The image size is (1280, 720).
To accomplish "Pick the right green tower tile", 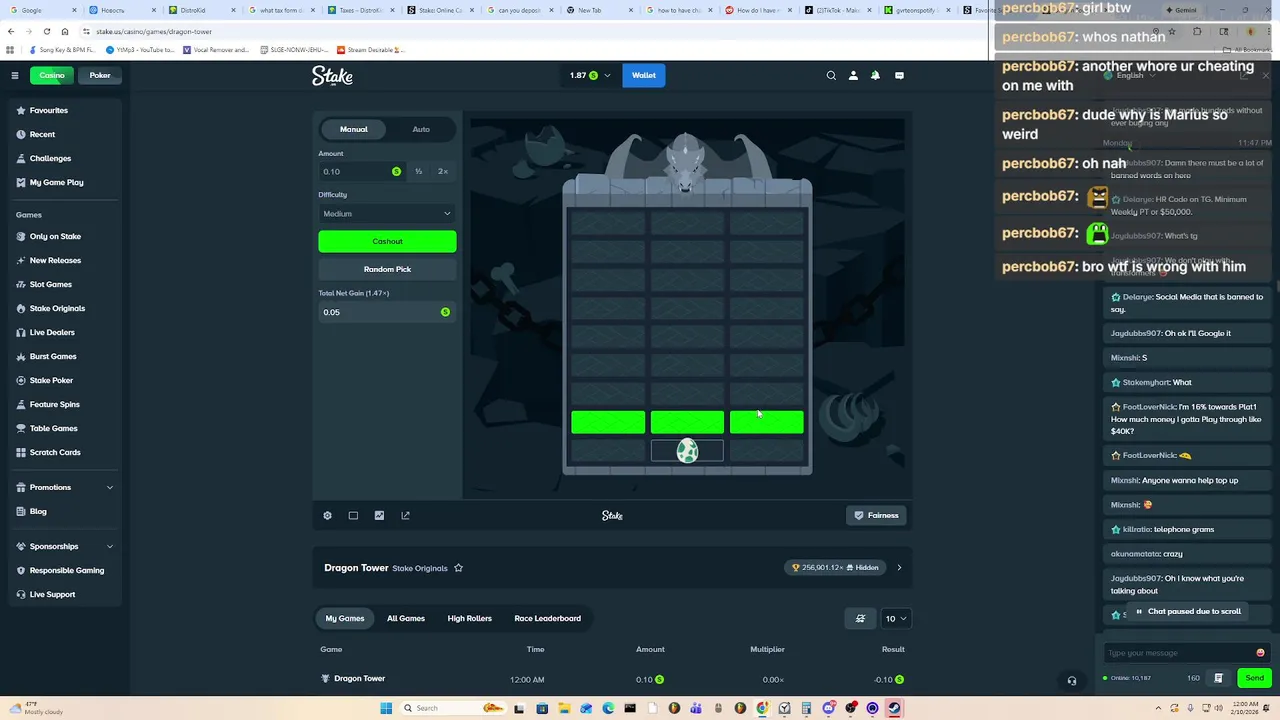I will 766,422.
